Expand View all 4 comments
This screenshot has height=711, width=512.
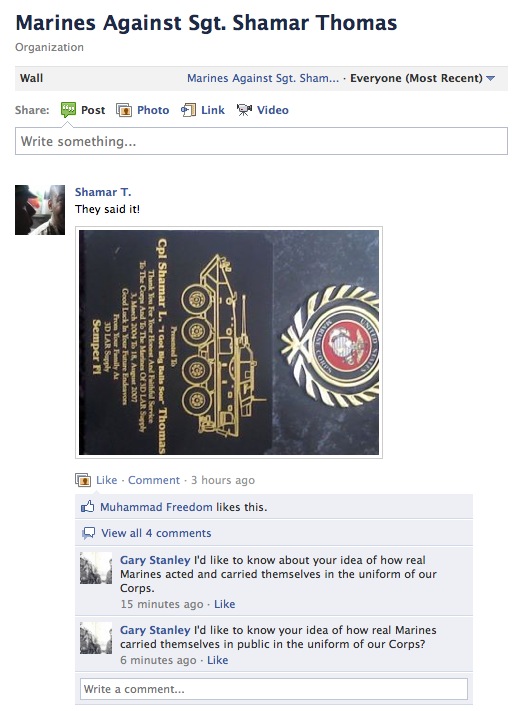click(156, 533)
